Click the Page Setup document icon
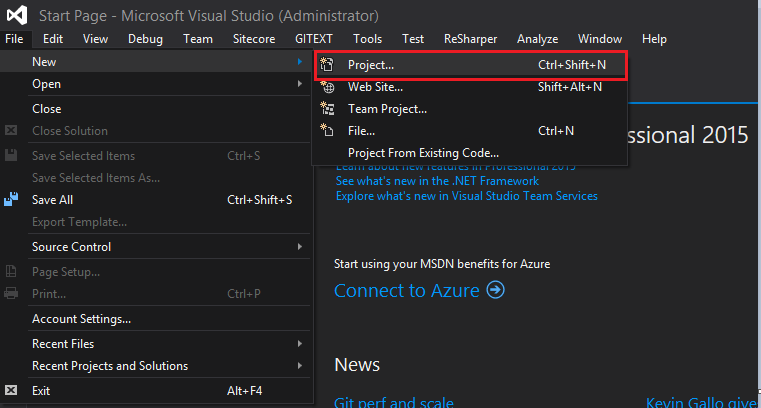The width and height of the screenshot is (761, 408). click(11, 271)
